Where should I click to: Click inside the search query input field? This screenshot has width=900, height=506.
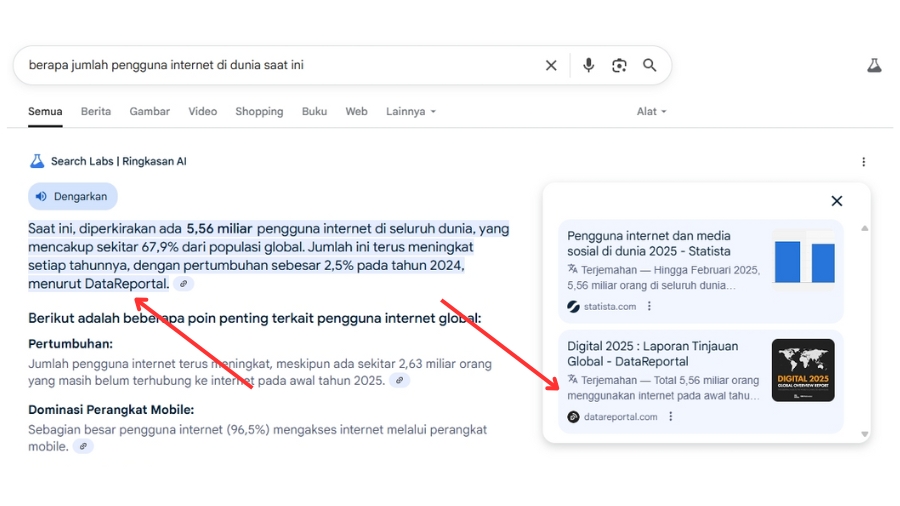click(x=281, y=65)
